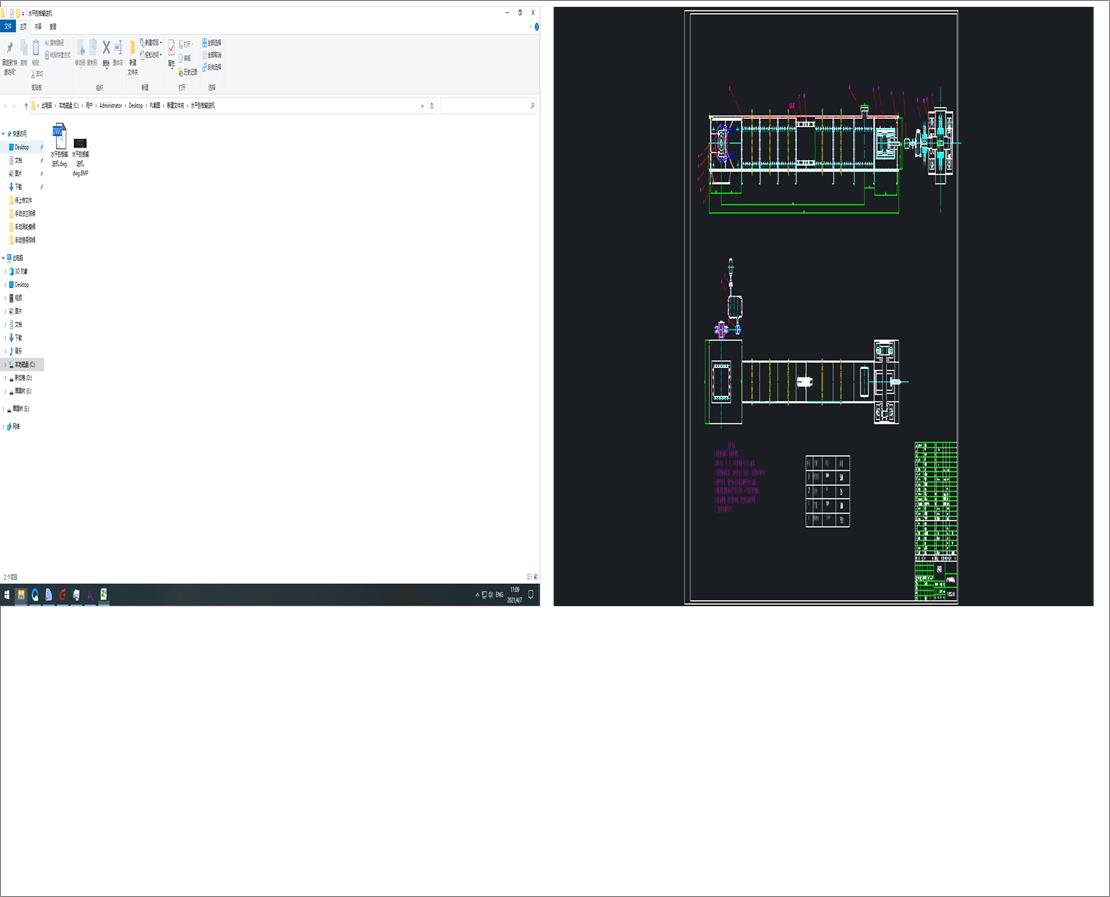Click the Copy path ribbon item
Viewport: 1110px width, 897px height.
point(55,43)
